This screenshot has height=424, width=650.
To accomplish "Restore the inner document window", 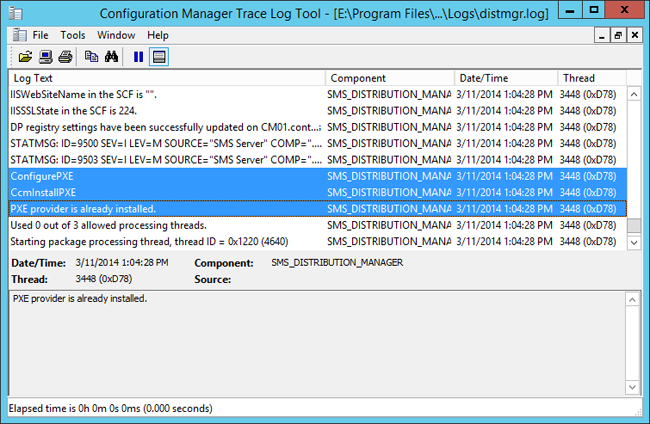I will click(x=617, y=35).
